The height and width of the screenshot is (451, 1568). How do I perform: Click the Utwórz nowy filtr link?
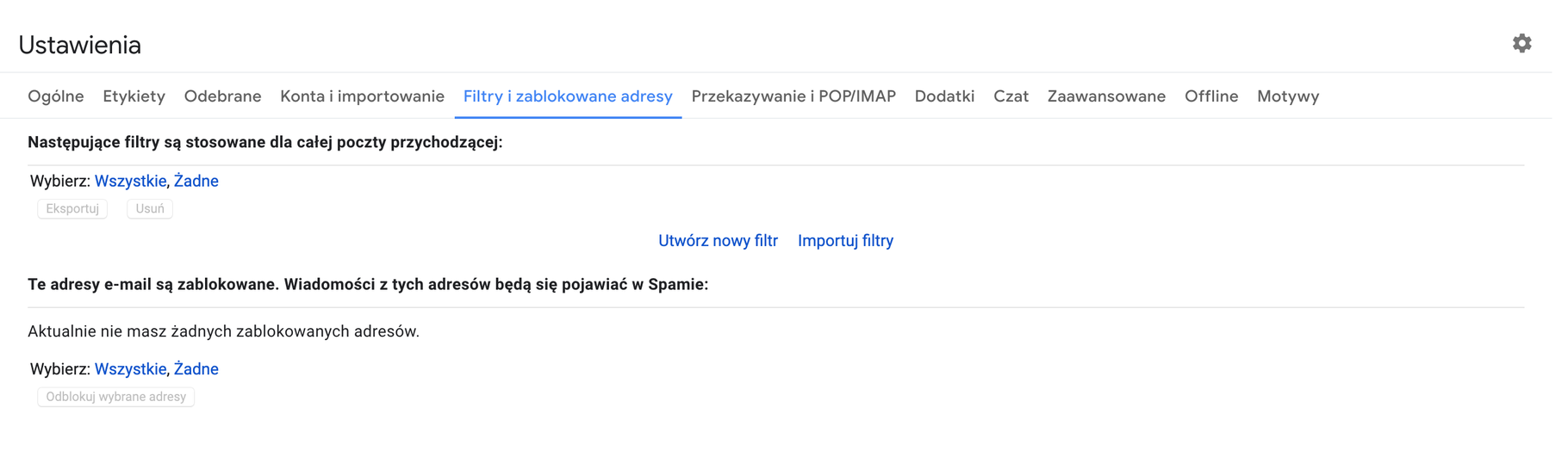click(x=718, y=241)
